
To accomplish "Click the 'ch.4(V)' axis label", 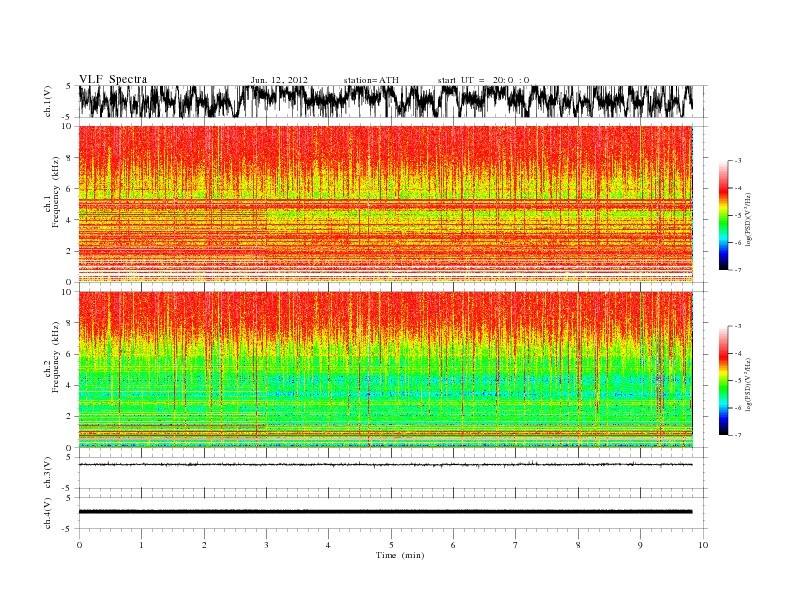I will point(48,513).
